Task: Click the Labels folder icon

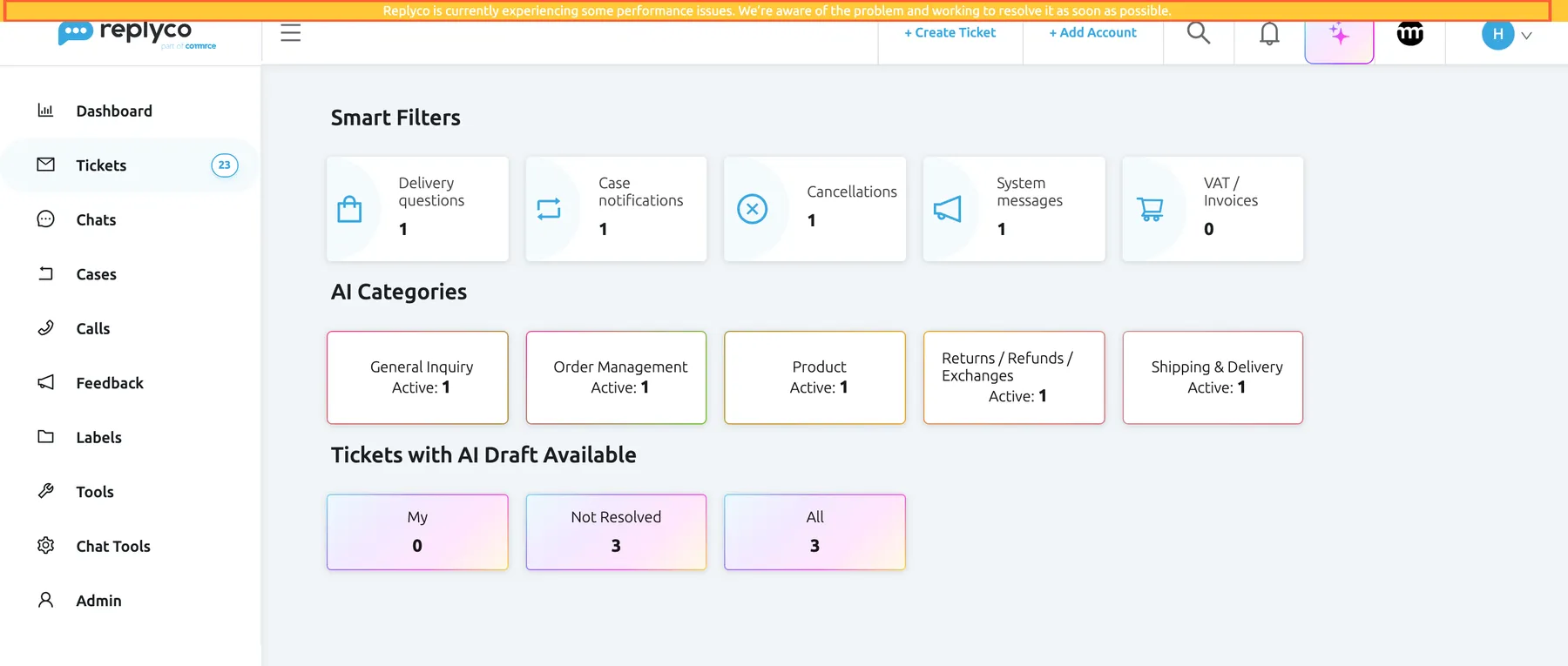Action: (45, 437)
